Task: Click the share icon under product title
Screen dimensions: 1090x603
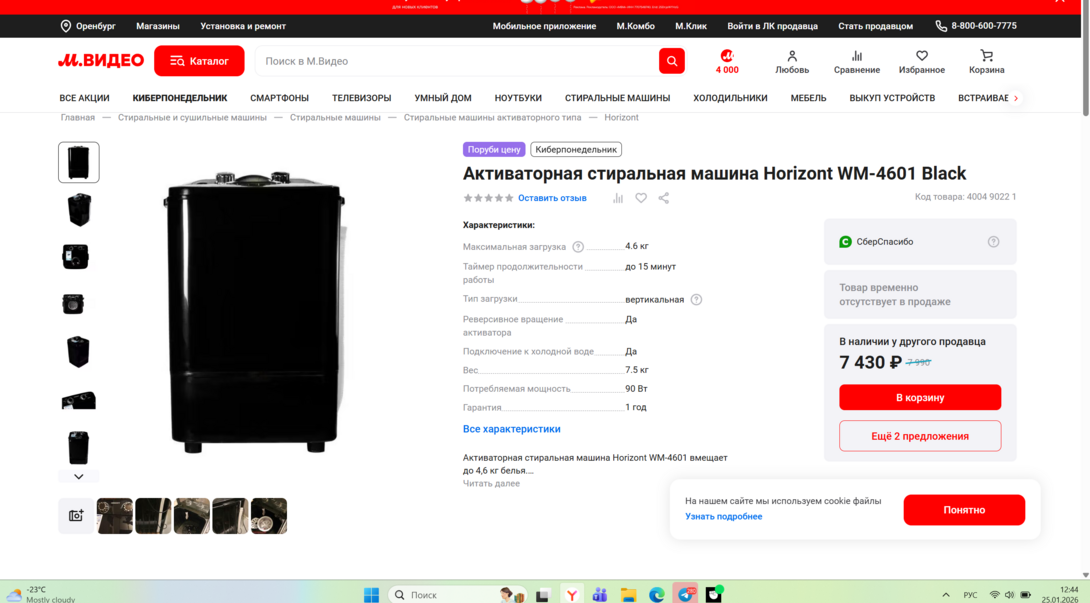Action: [x=664, y=198]
